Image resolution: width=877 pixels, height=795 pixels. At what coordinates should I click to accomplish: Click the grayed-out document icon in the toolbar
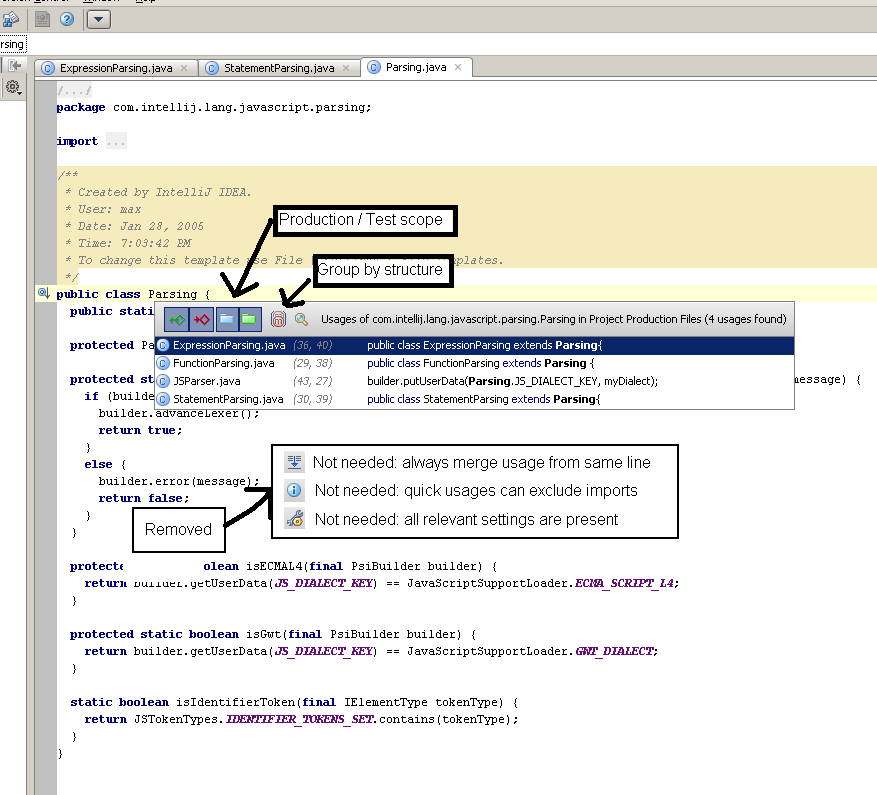(43, 20)
